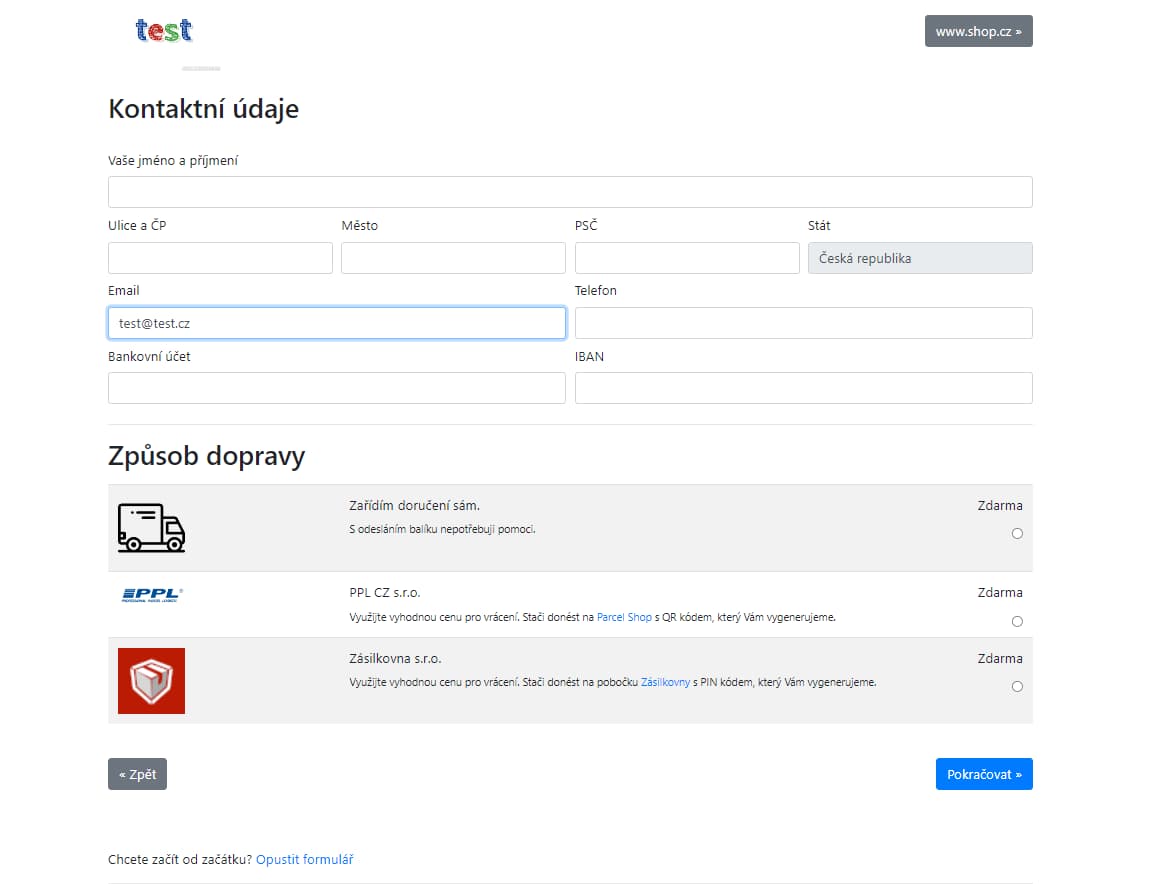The height and width of the screenshot is (884, 1172).
Task: Choose PPL CZ s.r.o. shipping option
Action: pyautogui.click(x=1017, y=621)
